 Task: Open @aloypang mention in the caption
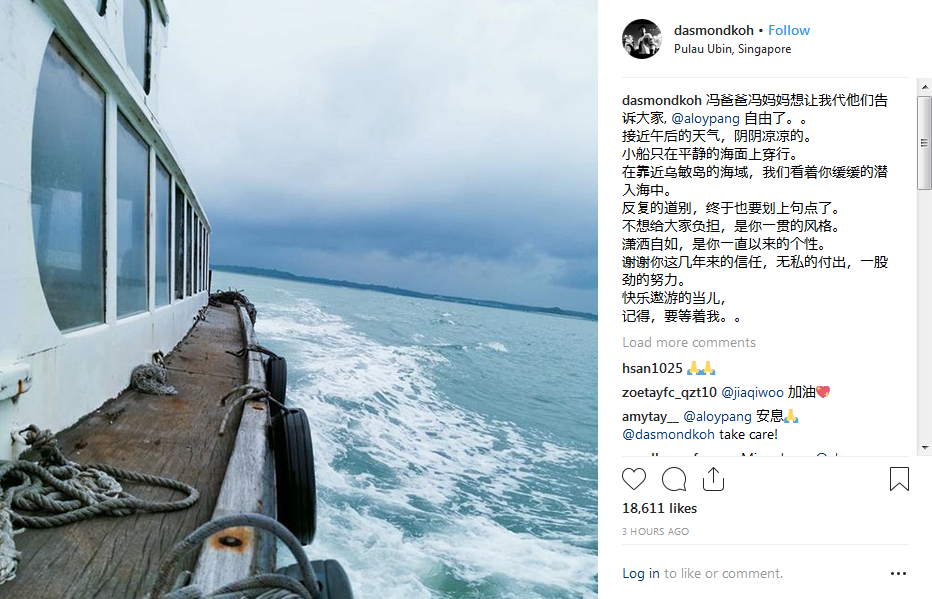click(706, 118)
